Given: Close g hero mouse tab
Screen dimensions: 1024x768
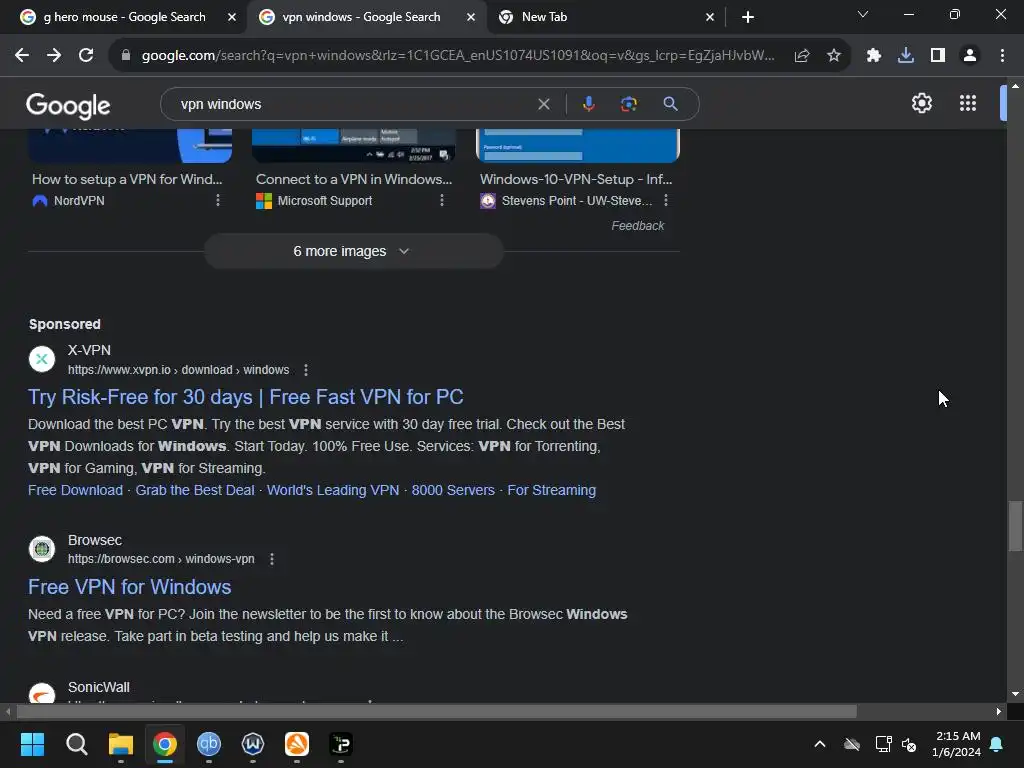Looking at the screenshot, I should [x=232, y=18].
